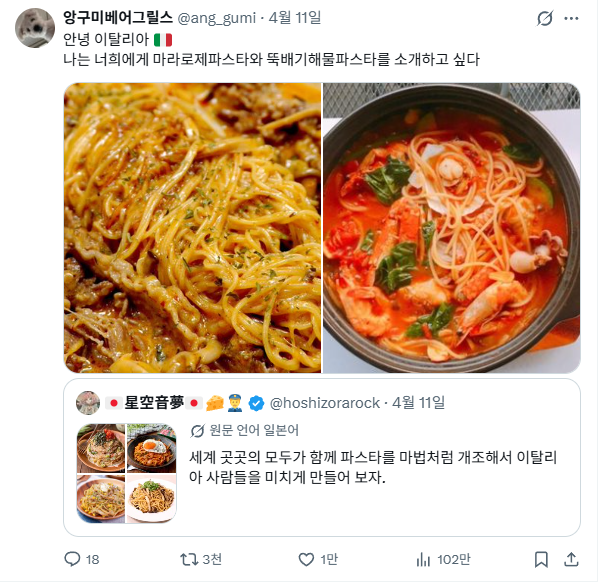Click the 星空音夢 display name
Viewport: 599px width, 582px height.
pyautogui.click(x=154, y=403)
